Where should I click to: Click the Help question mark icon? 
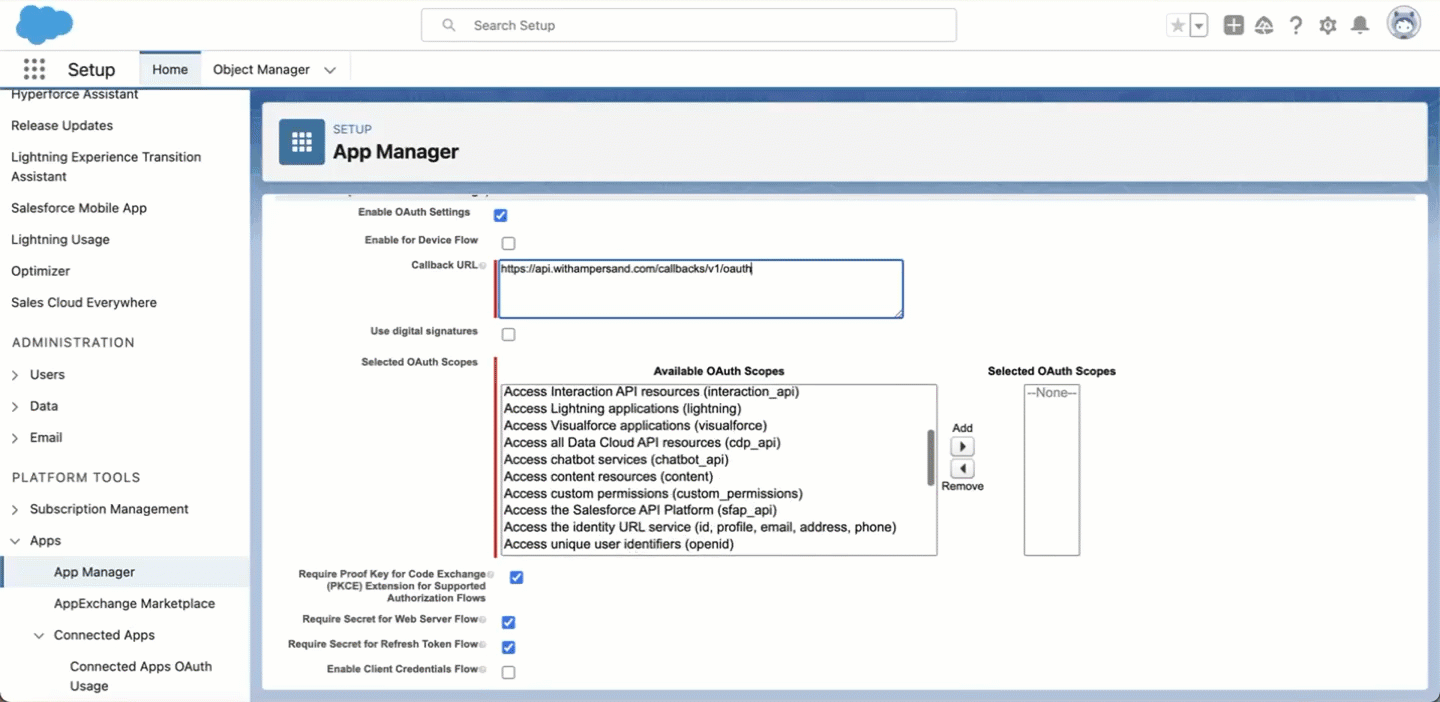click(x=1296, y=24)
